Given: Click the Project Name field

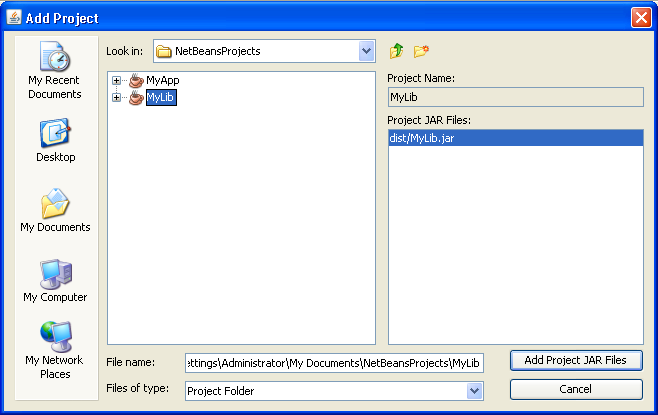Looking at the screenshot, I should point(515,97).
